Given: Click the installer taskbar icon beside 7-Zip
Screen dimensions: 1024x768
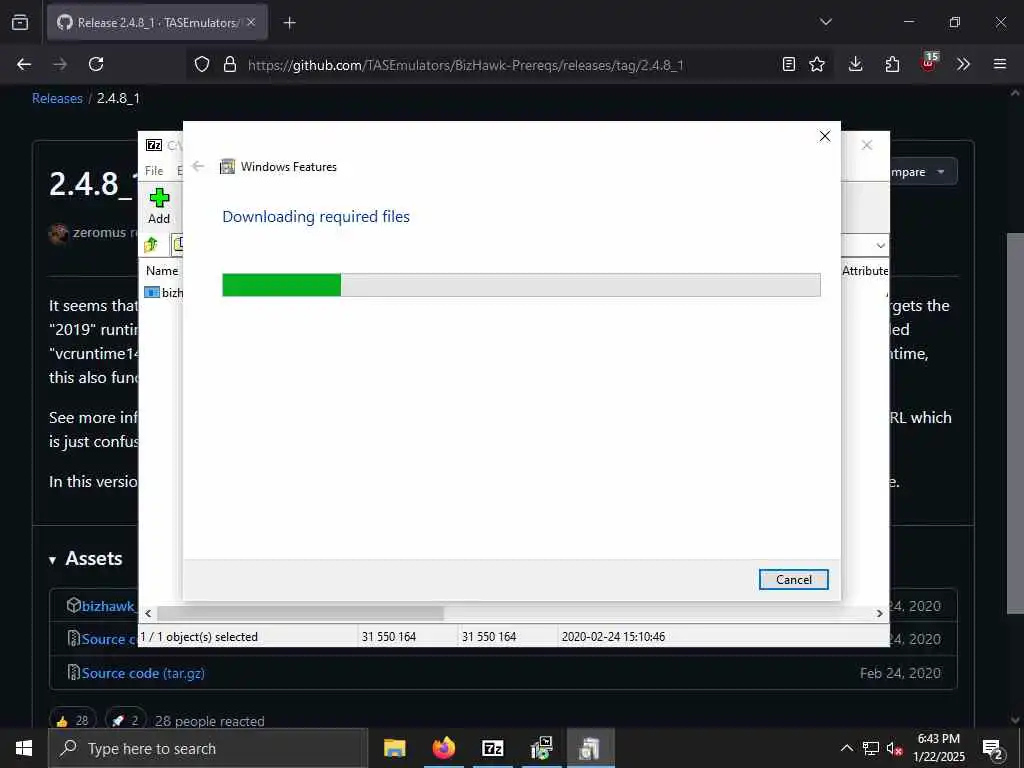Looking at the screenshot, I should (542, 748).
